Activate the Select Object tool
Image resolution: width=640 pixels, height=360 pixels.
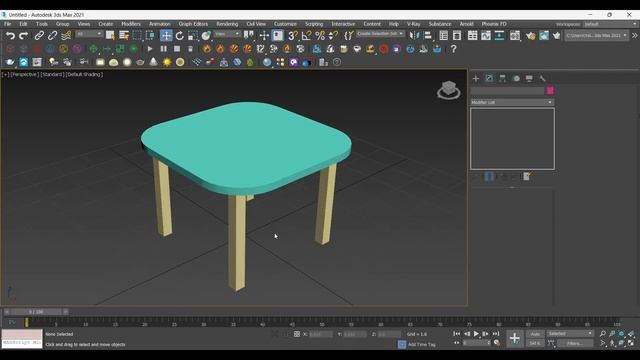[x=110, y=36]
